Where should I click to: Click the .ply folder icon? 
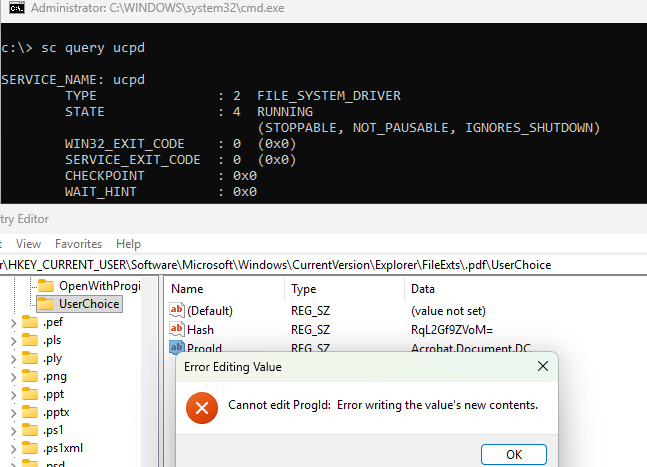(30, 358)
